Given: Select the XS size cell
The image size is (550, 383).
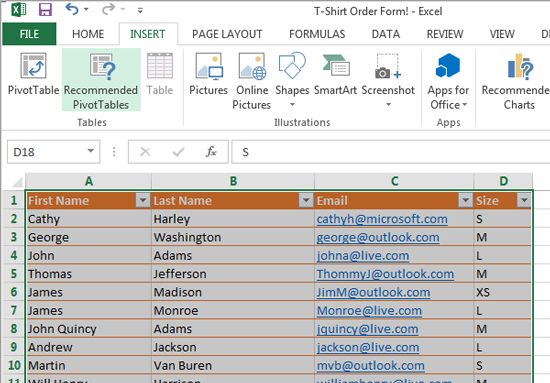Looking at the screenshot, I should click(502, 292).
